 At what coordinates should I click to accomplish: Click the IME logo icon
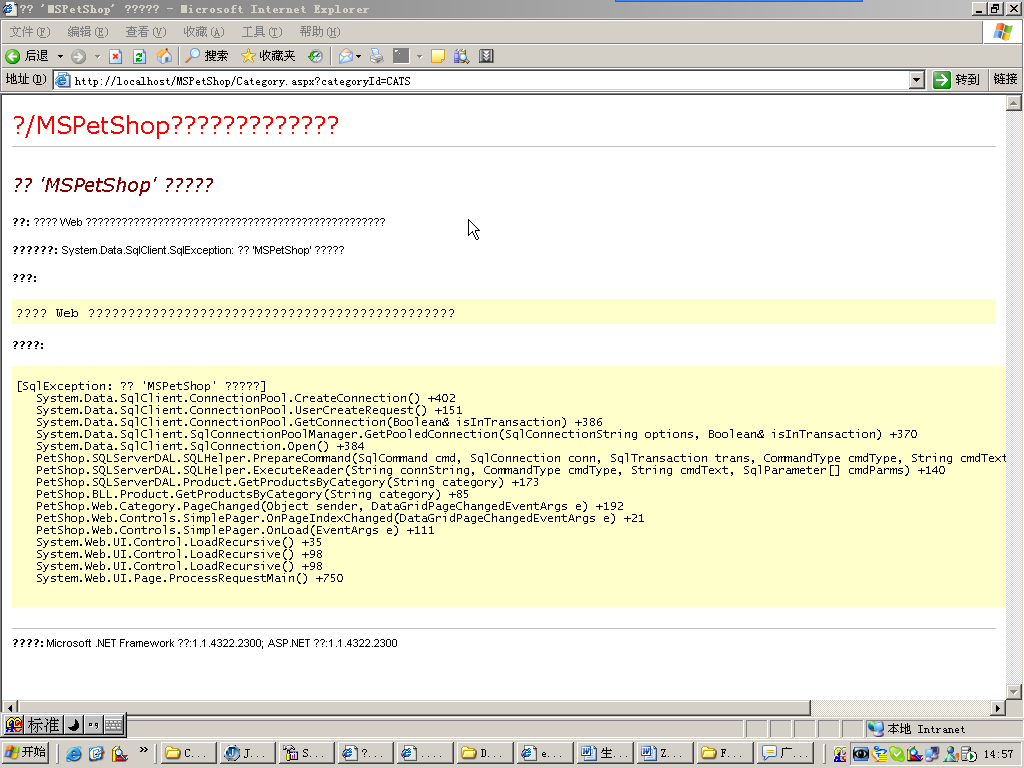14,725
